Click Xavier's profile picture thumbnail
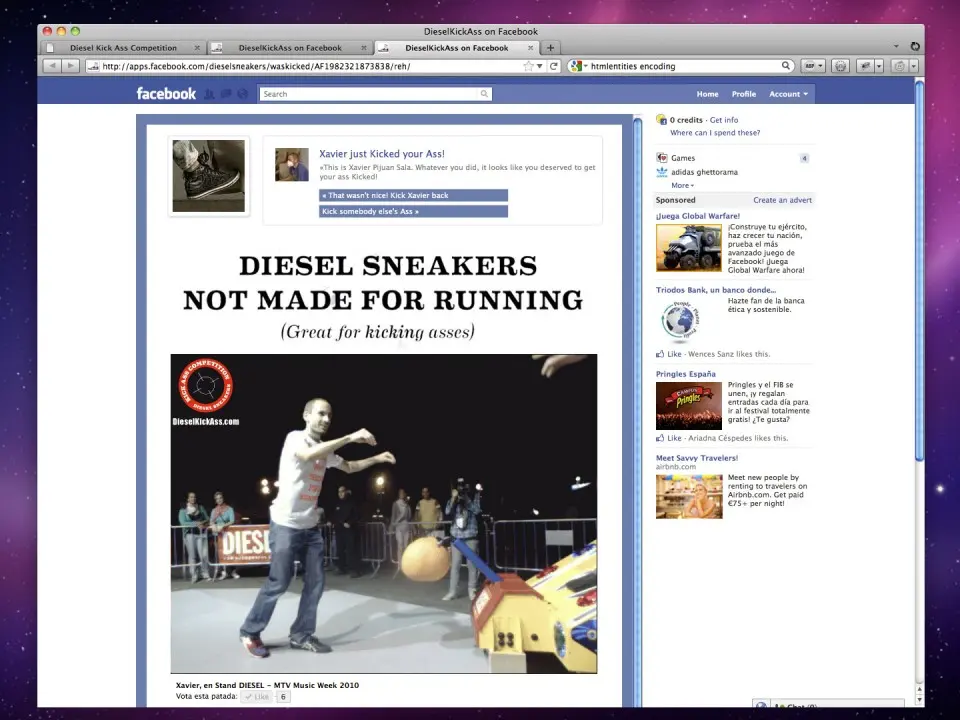 tap(291, 165)
